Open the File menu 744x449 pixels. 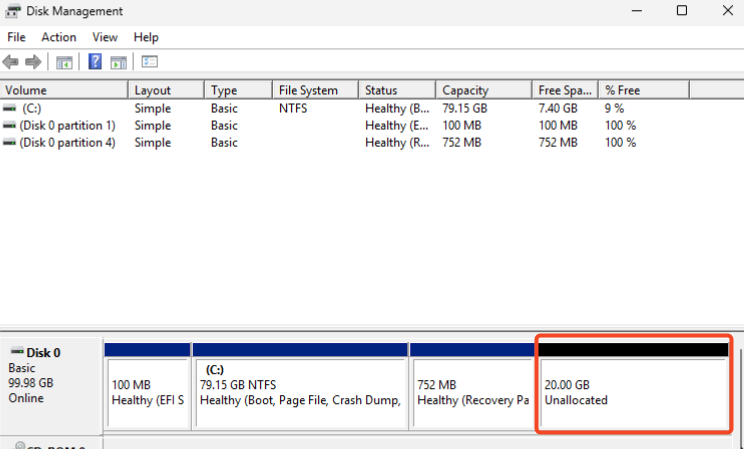[16, 37]
